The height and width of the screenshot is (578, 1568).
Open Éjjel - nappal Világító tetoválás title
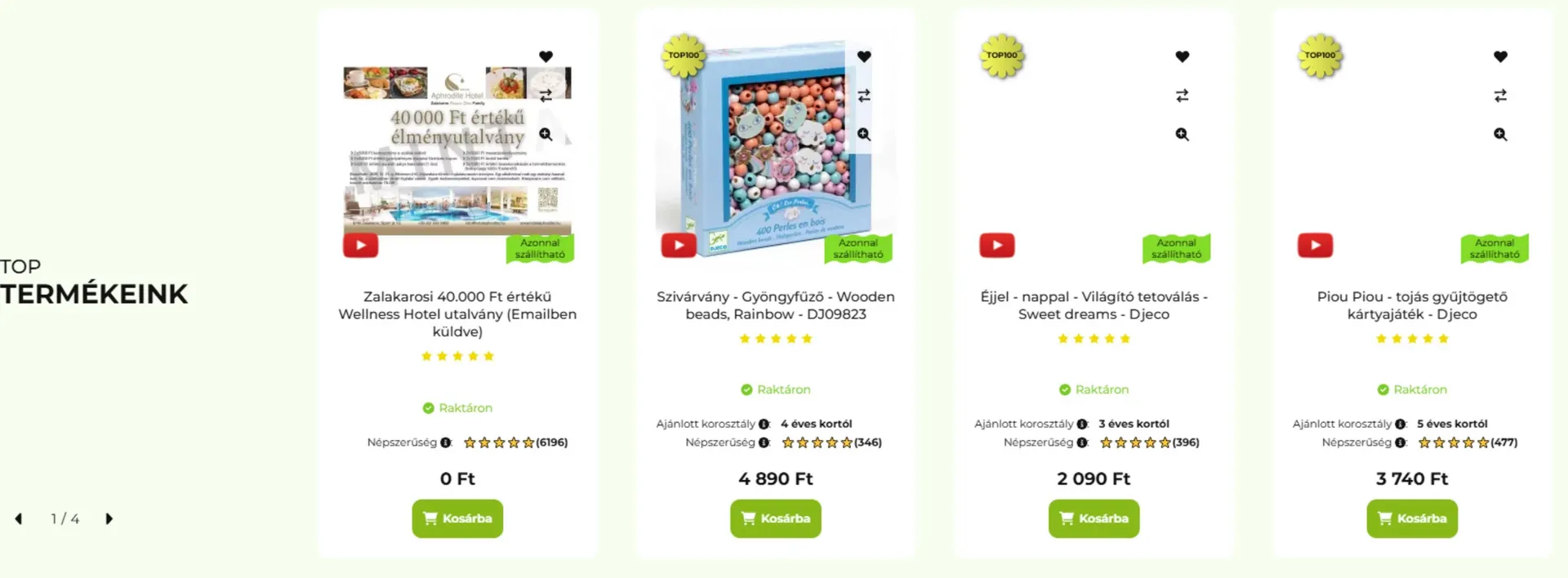[1094, 305]
